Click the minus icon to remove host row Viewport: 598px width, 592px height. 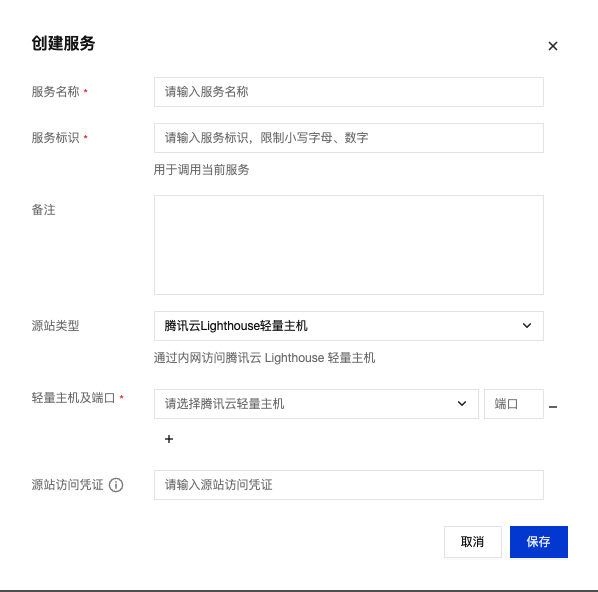pos(553,407)
